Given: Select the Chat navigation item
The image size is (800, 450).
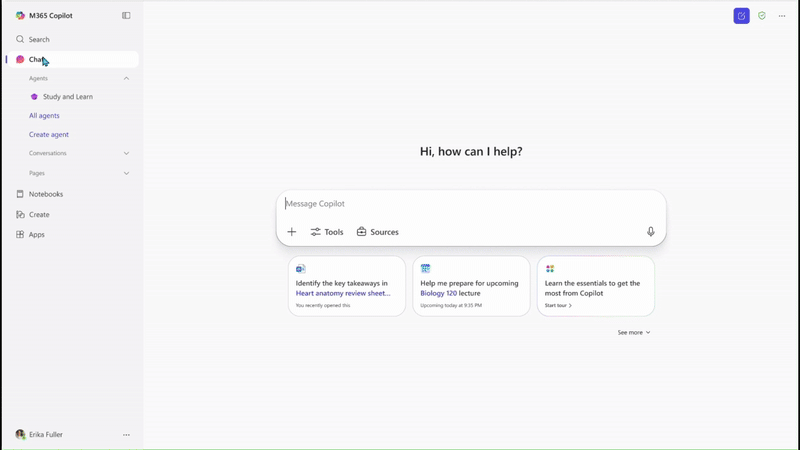Looking at the screenshot, I should (73, 59).
